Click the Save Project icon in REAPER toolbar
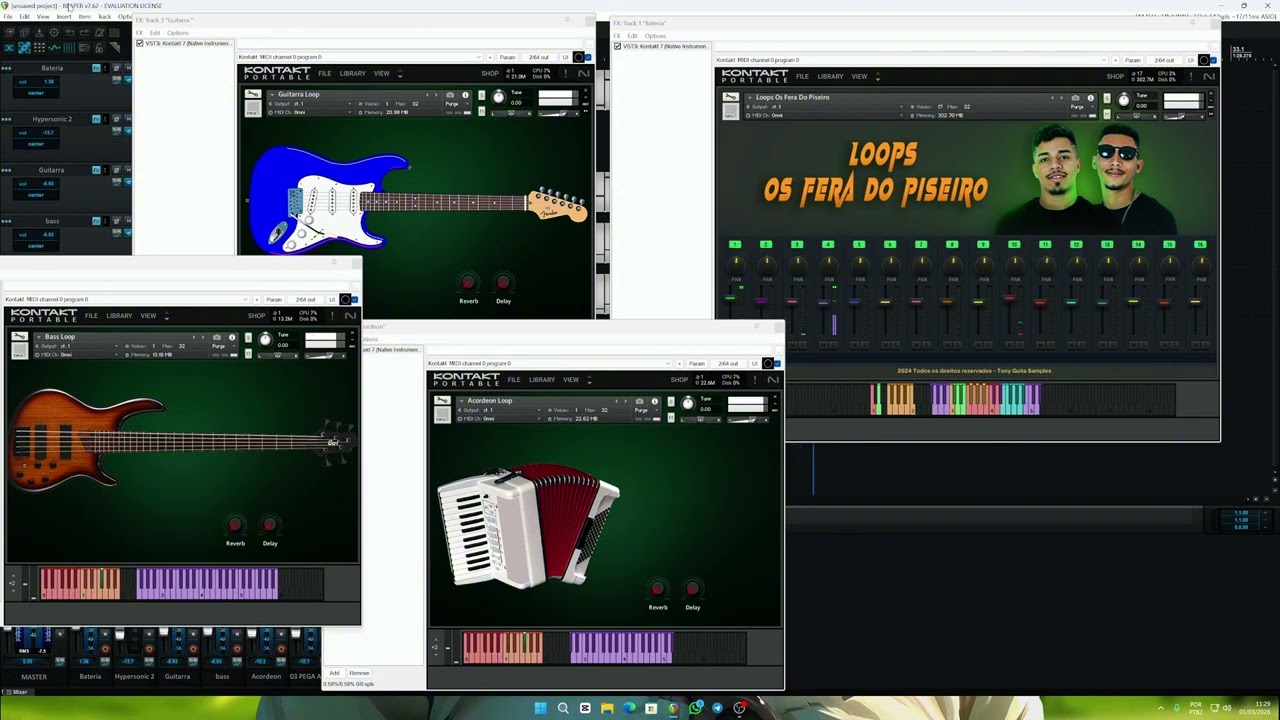Image resolution: width=1280 pixels, height=720 pixels. tap(39, 32)
